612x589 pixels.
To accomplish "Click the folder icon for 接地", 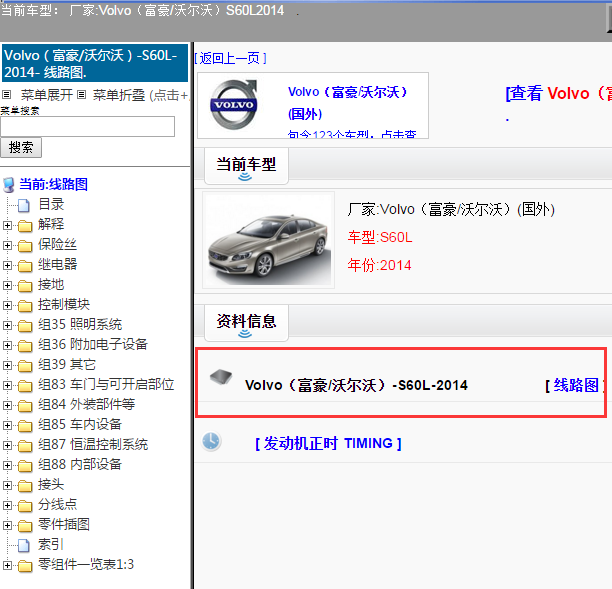I will tap(25, 286).
